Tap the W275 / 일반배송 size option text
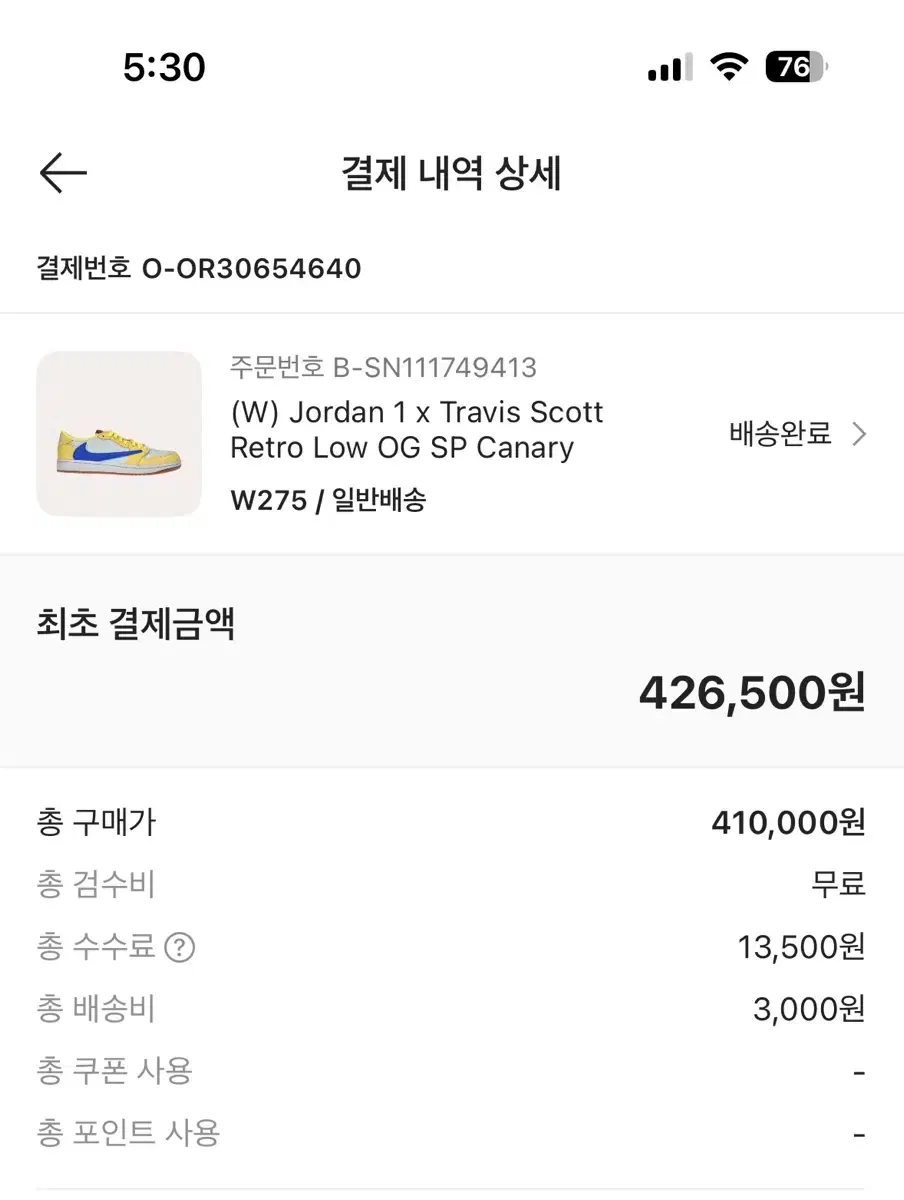Screen dimensions: 904x1200 tap(328, 500)
